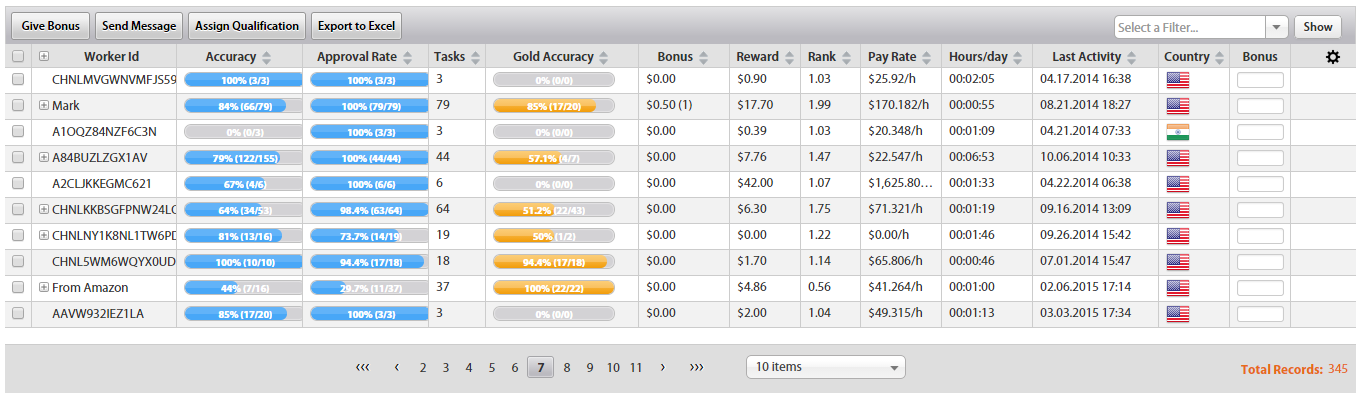Click A84BUZLZGX1AV's 79% accuracy bar
Image resolution: width=1362 pixels, height=398 pixels.
[243, 157]
